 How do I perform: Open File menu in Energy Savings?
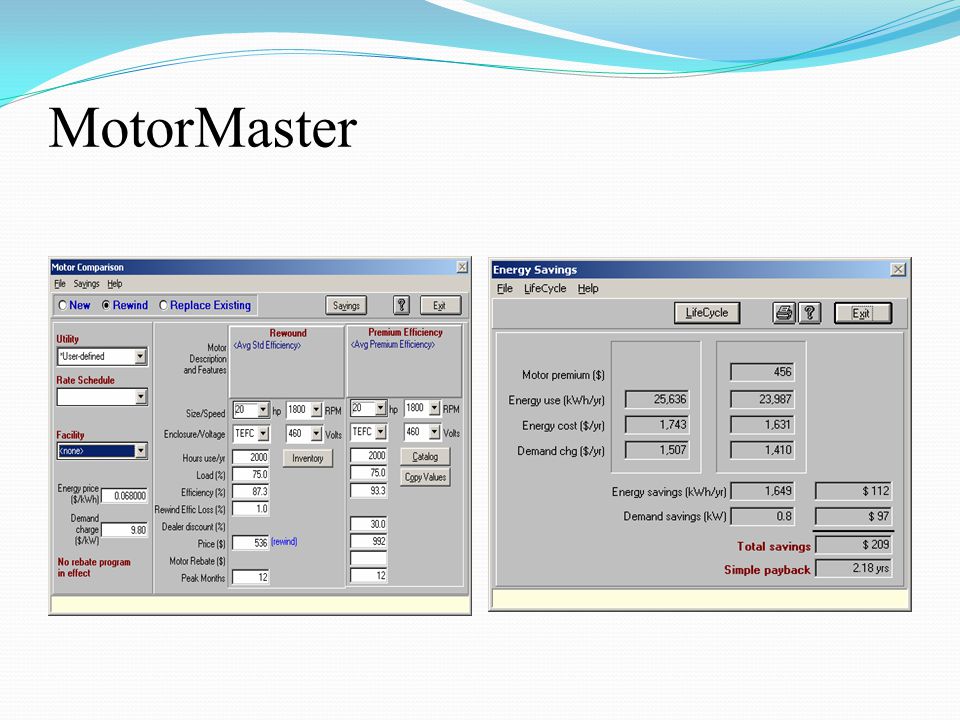click(504, 288)
